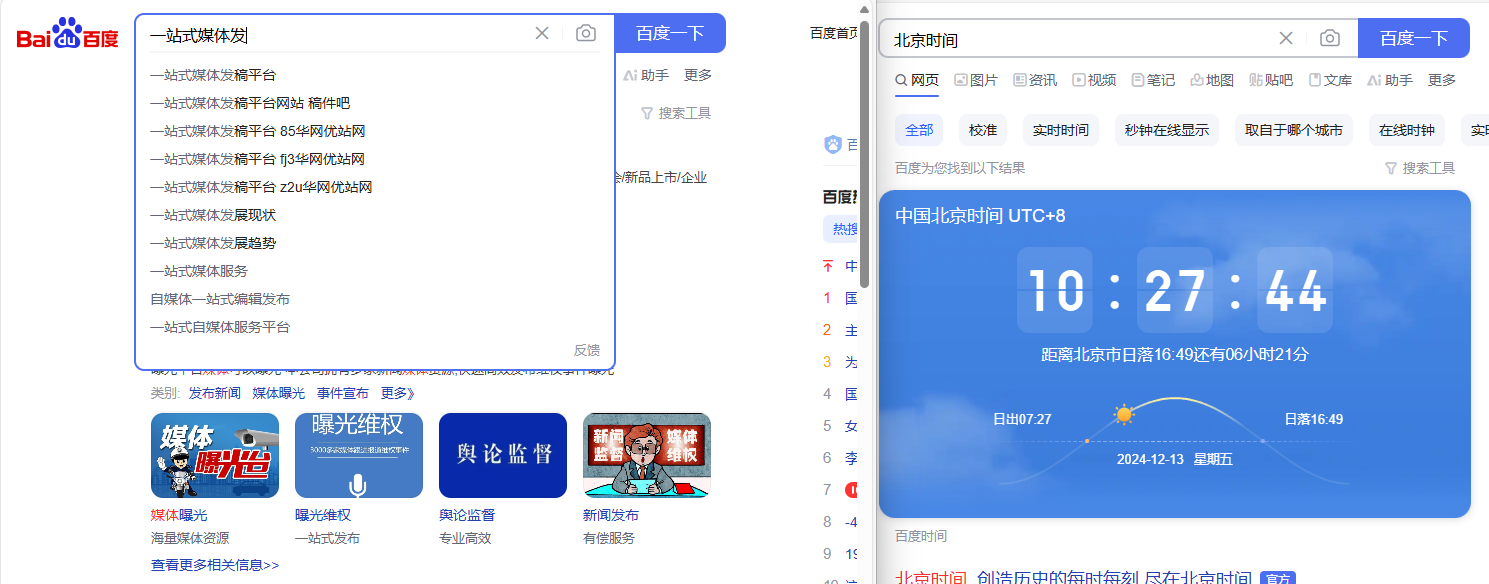Click 百度一下 button next to 一站式媒体发 query

(x=670, y=33)
